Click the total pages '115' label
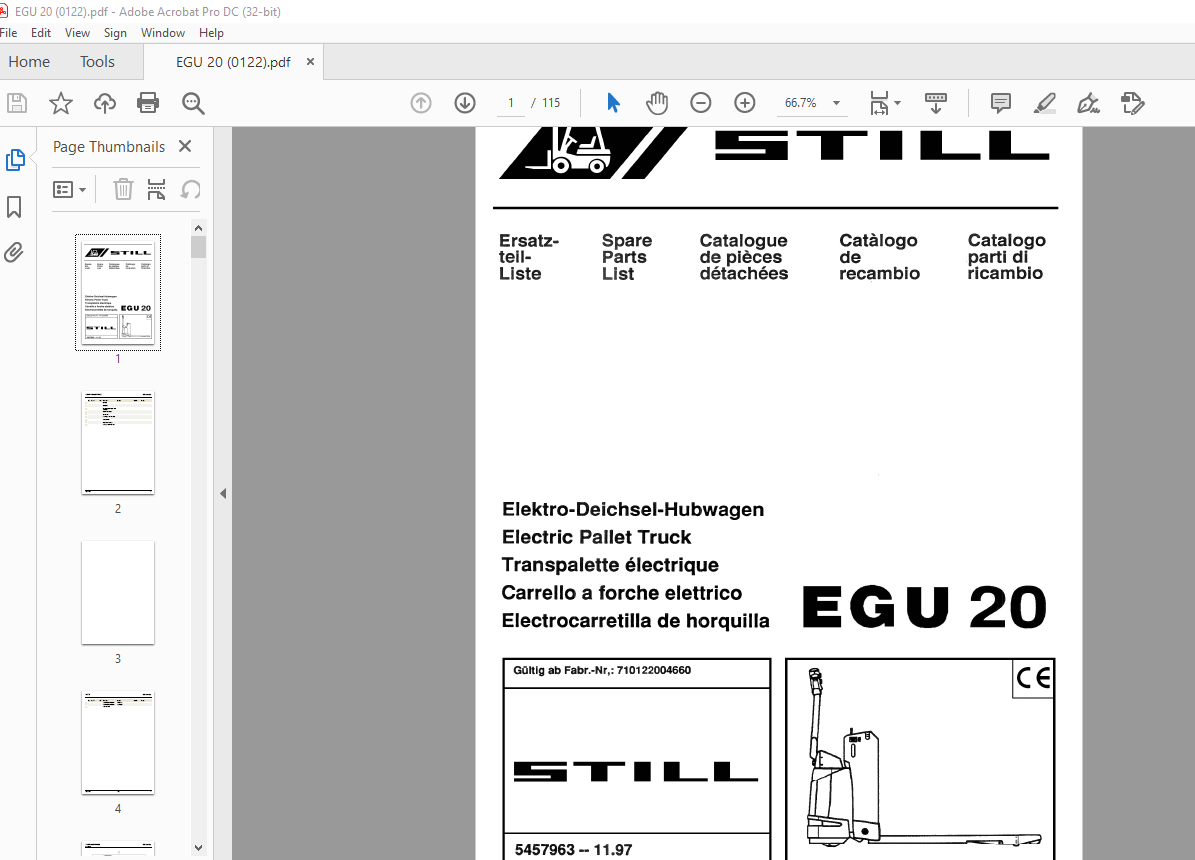 551,103
